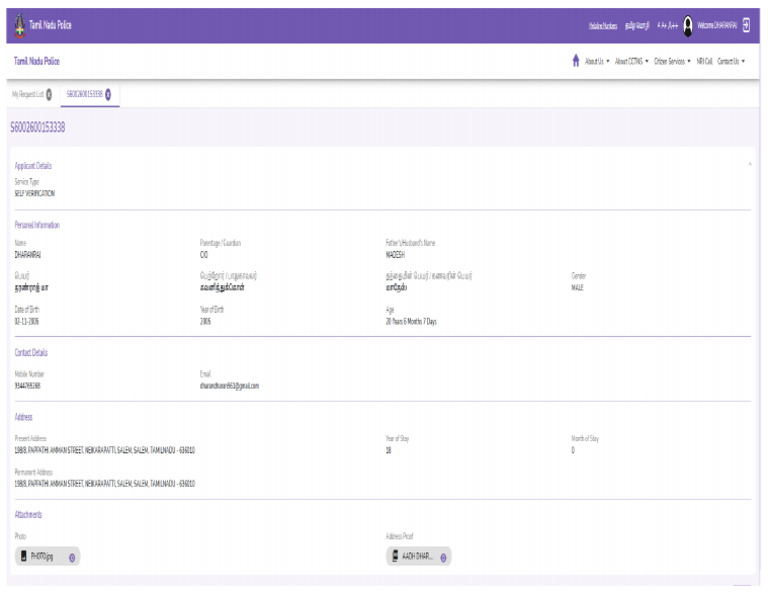Go to home via the house icon
The width and height of the screenshot is (768, 594).
tap(576, 61)
